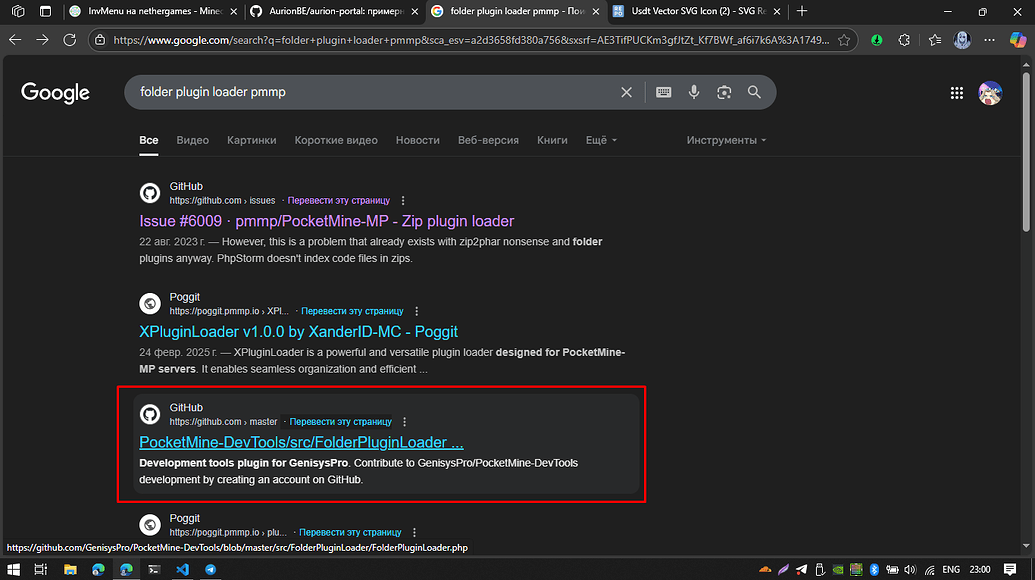Switch to the Usdt Vector SVG browser tab
The height and width of the screenshot is (580, 1035).
pos(700,13)
